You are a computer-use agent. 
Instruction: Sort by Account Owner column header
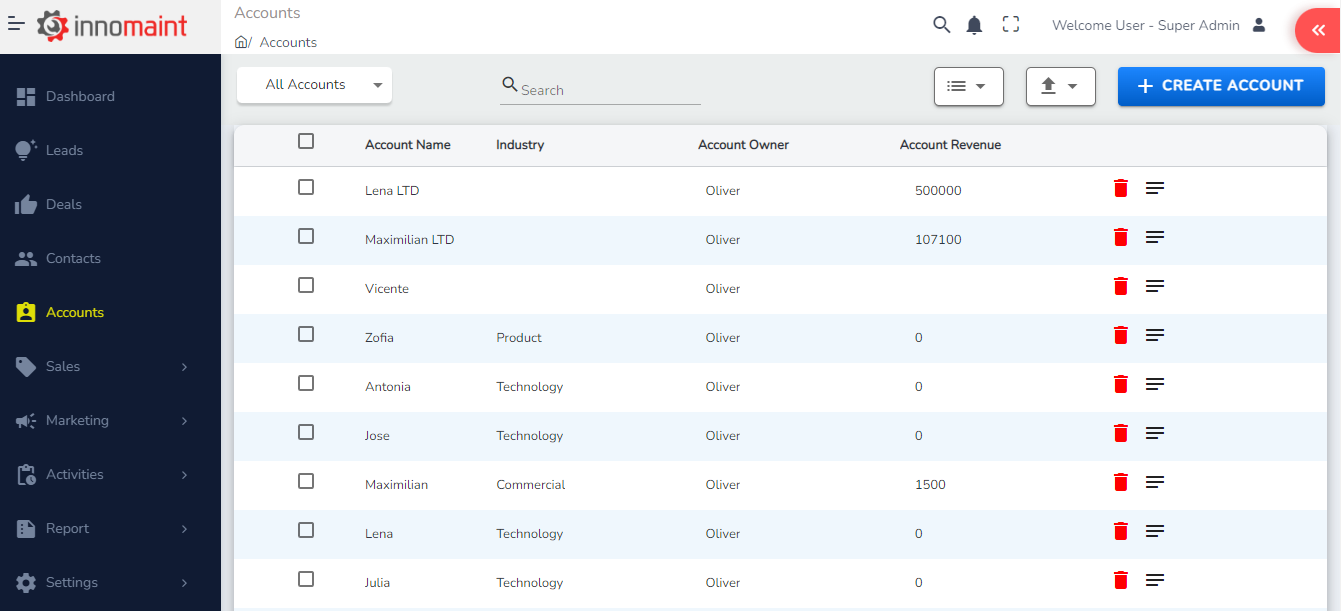click(x=743, y=145)
